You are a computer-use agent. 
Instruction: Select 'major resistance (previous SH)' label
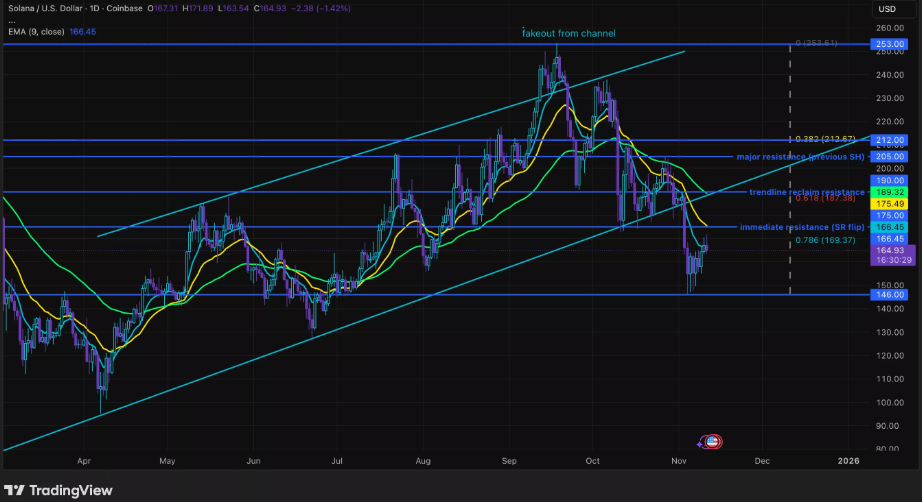click(800, 157)
